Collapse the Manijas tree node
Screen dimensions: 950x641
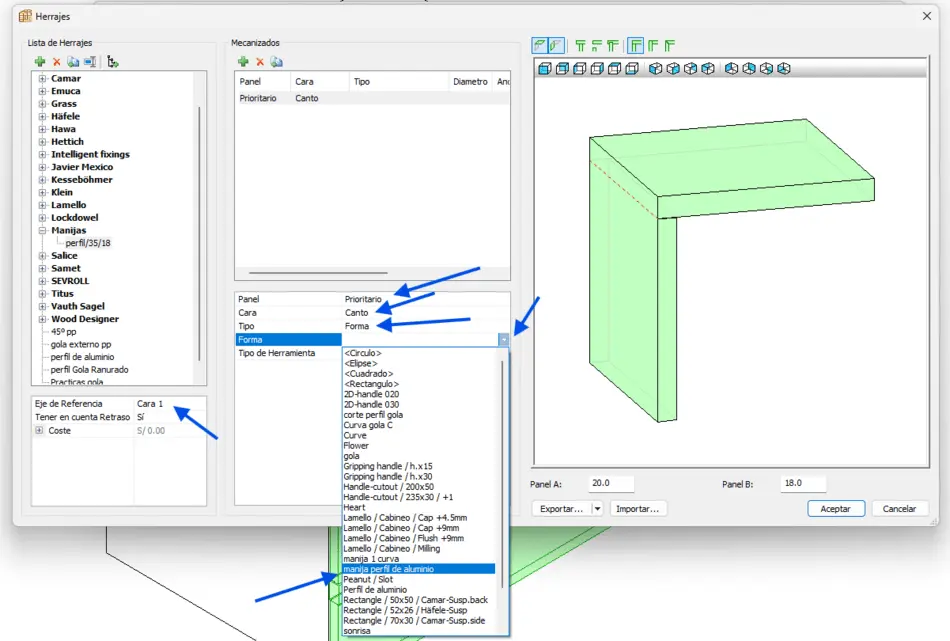point(43,231)
